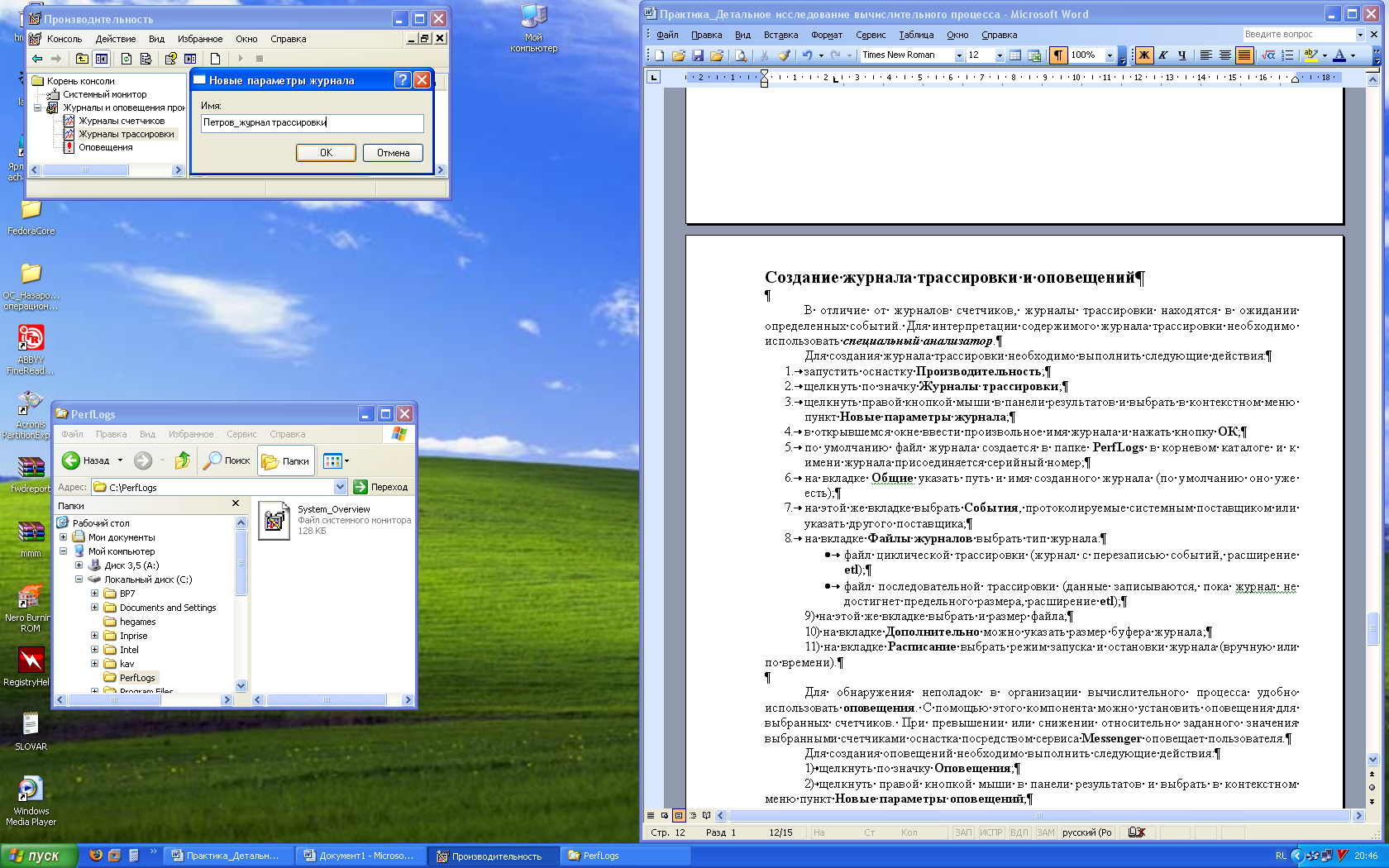Image resolution: width=1389 pixels, height=868 pixels.
Task: Open highlight color dropdown arrow
Action: [1325, 55]
